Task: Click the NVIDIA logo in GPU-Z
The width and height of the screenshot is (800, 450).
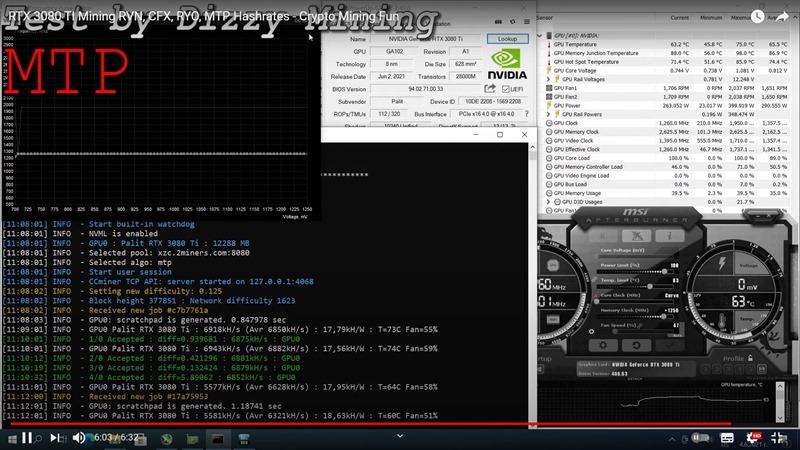Action: tap(507, 64)
